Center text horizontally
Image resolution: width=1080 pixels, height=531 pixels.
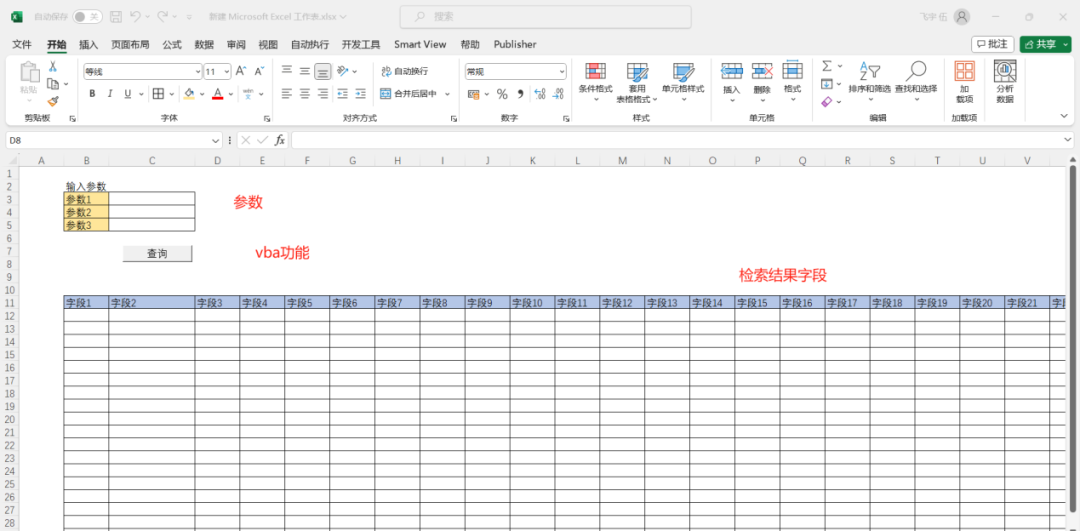pyautogui.click(x=305, y=94)
